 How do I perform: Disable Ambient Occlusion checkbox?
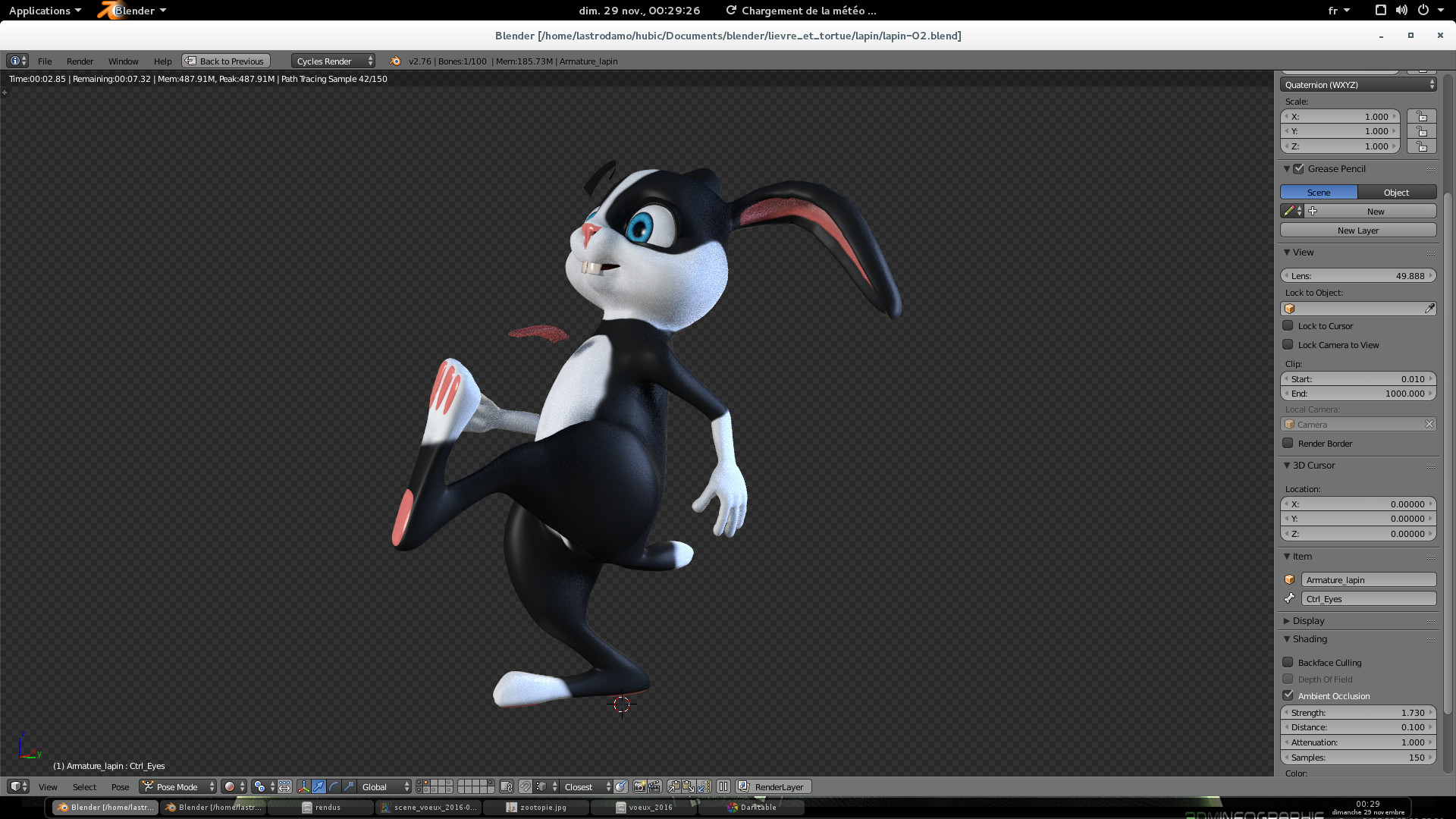point(1288,696)
